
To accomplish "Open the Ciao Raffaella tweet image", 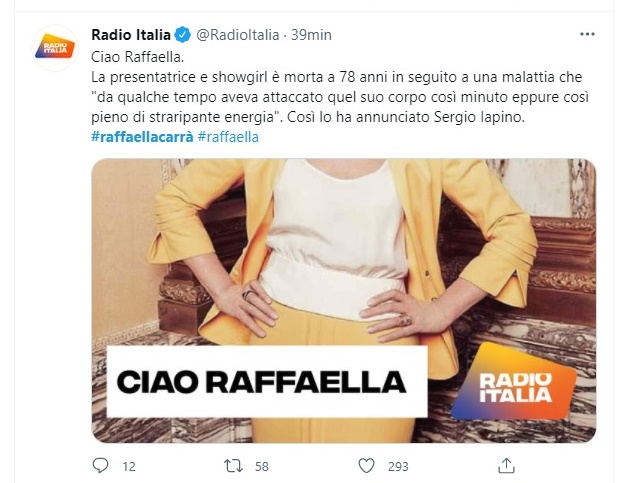I will [344, 301].
